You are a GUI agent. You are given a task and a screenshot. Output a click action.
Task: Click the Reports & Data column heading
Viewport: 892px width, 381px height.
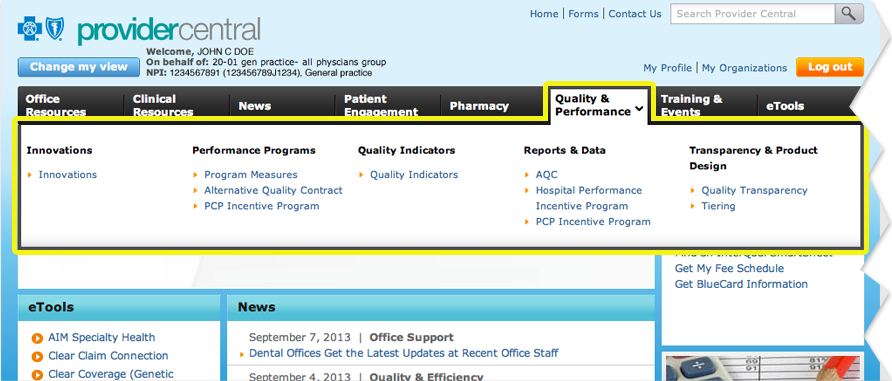565,151
